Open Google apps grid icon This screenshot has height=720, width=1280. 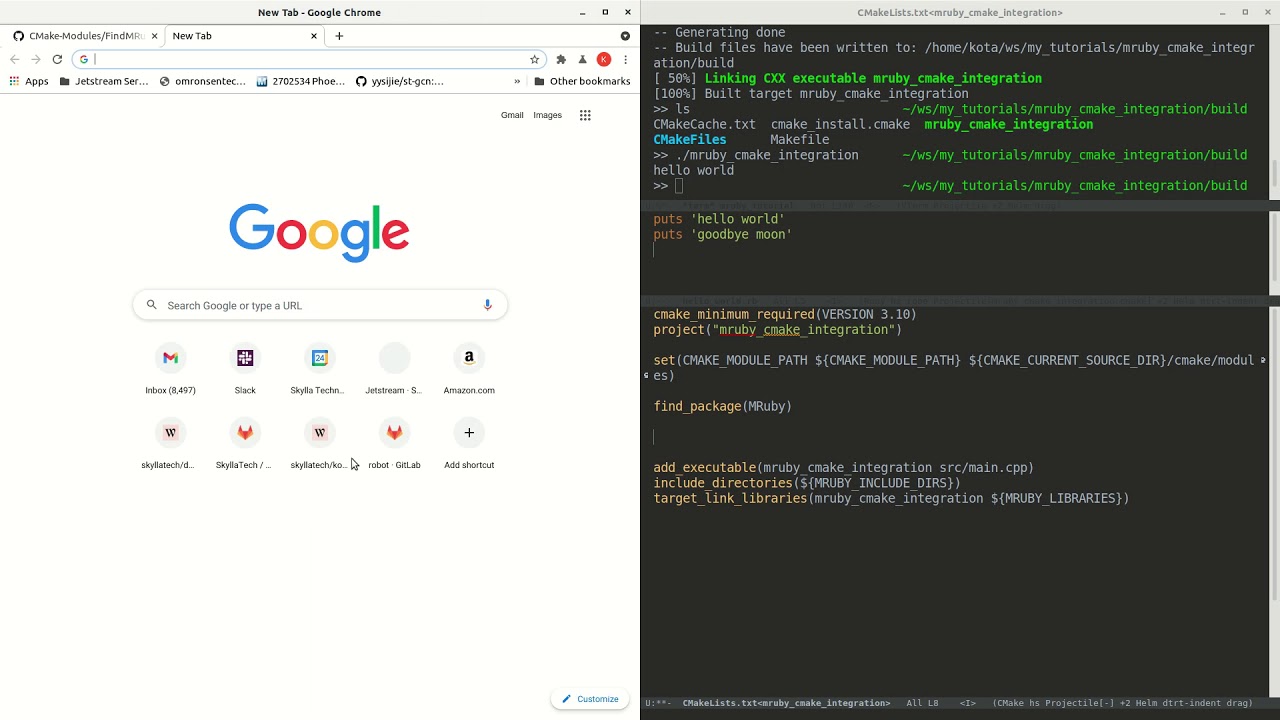click(x=585, y=115)
